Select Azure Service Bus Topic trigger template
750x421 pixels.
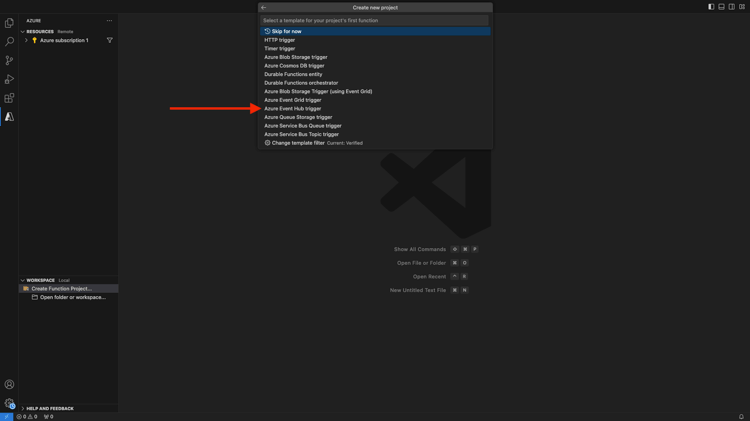[x=375, y=134]
